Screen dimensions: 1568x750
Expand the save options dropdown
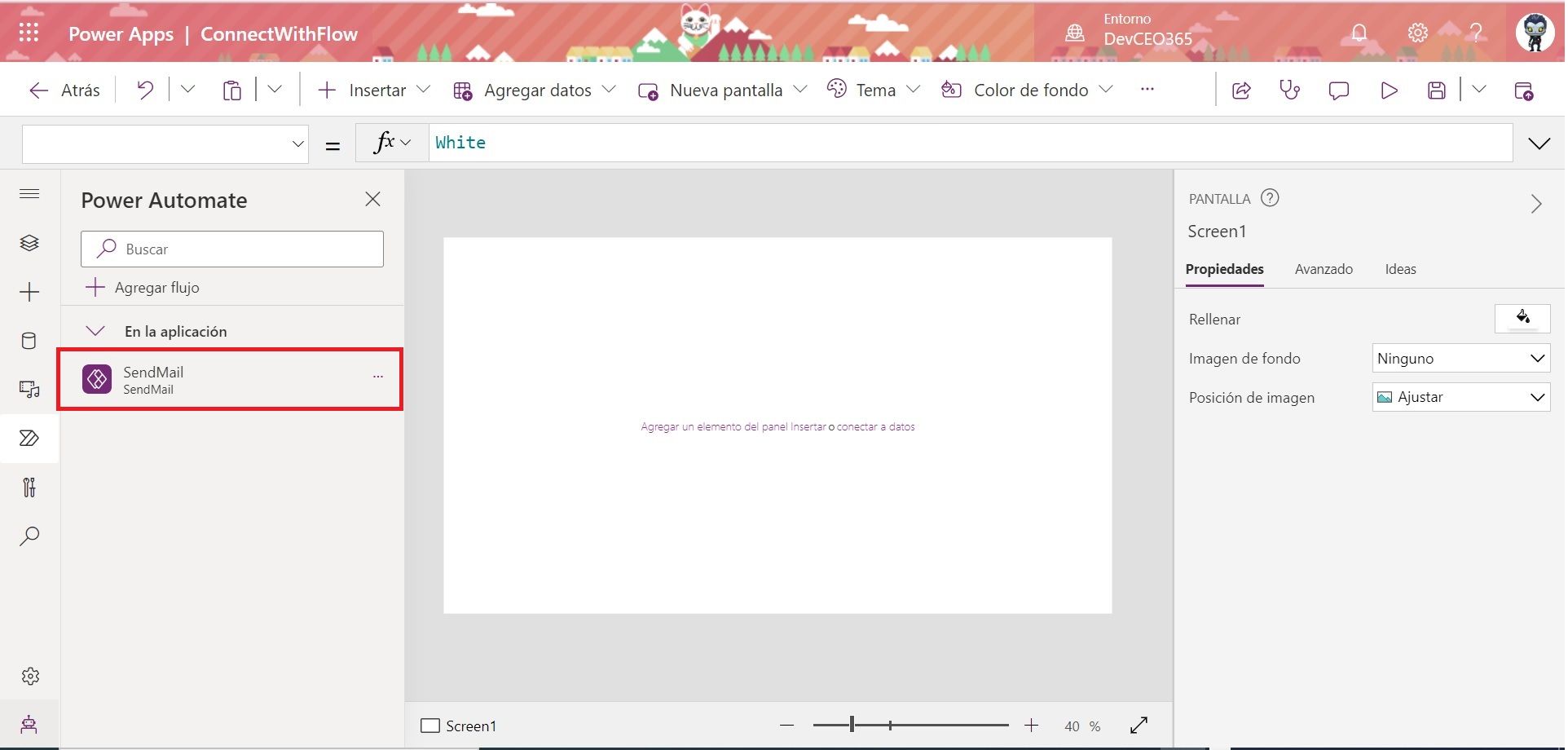tap(1478, 89)
